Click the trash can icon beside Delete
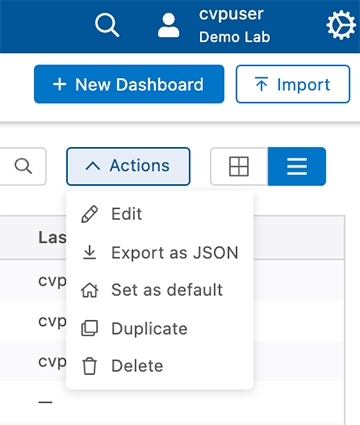 [90, 366]
